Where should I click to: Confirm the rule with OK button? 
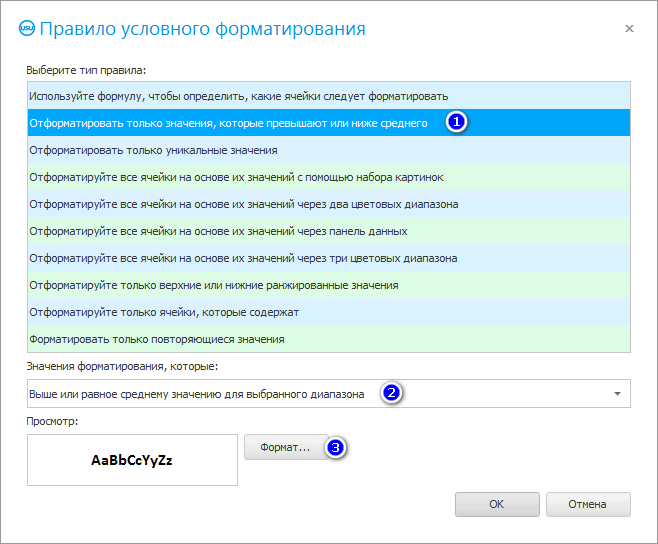click(x=497, y=504)
